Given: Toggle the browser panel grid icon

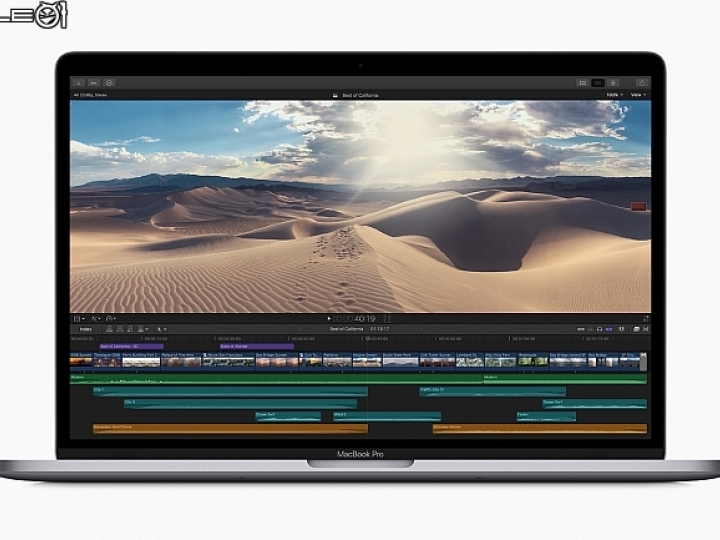Looking at the screenshot, I should pos(583,83).
